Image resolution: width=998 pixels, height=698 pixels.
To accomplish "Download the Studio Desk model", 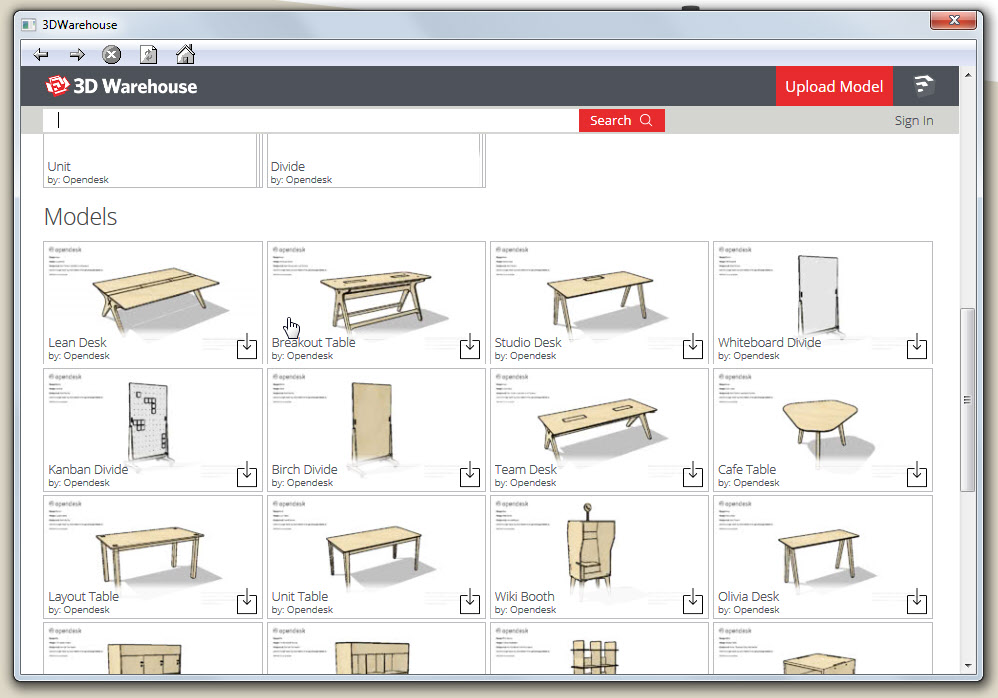I will (x=693, y=347).
